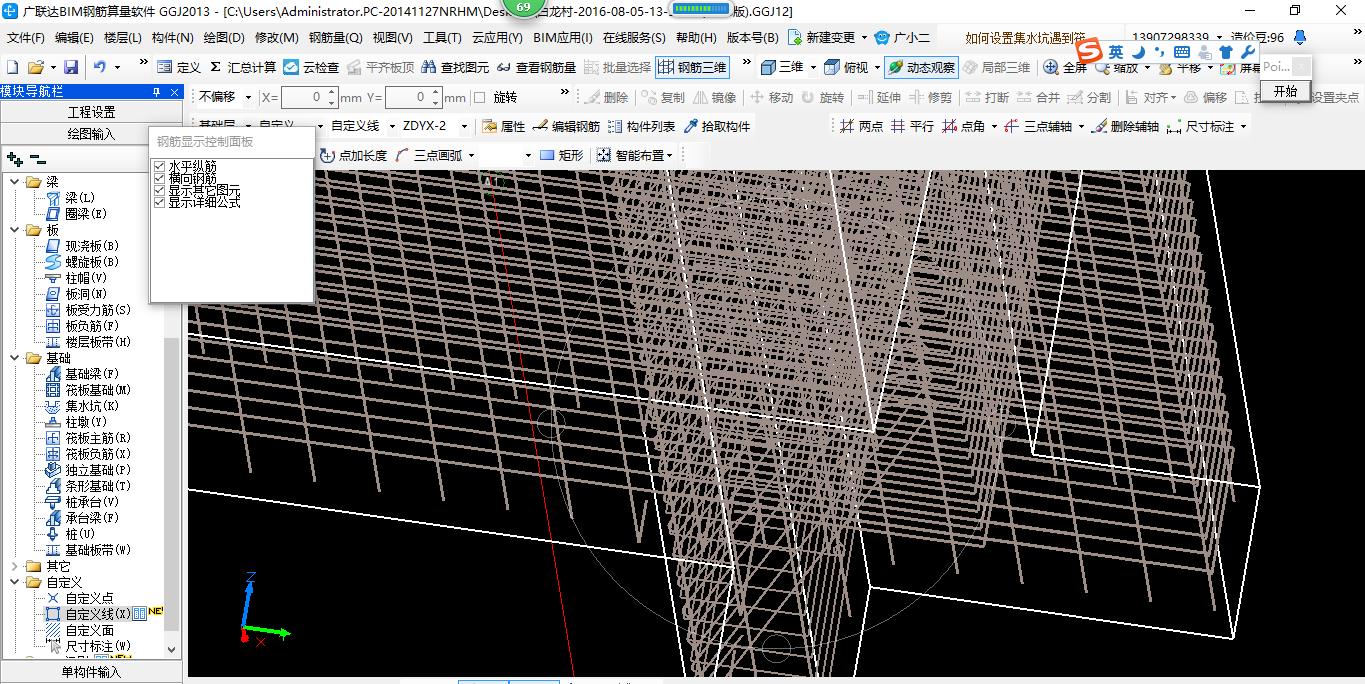Click 绘图输入 navigation button
Viewport: 1365px width, 684px height.
[x=91, y=133]
